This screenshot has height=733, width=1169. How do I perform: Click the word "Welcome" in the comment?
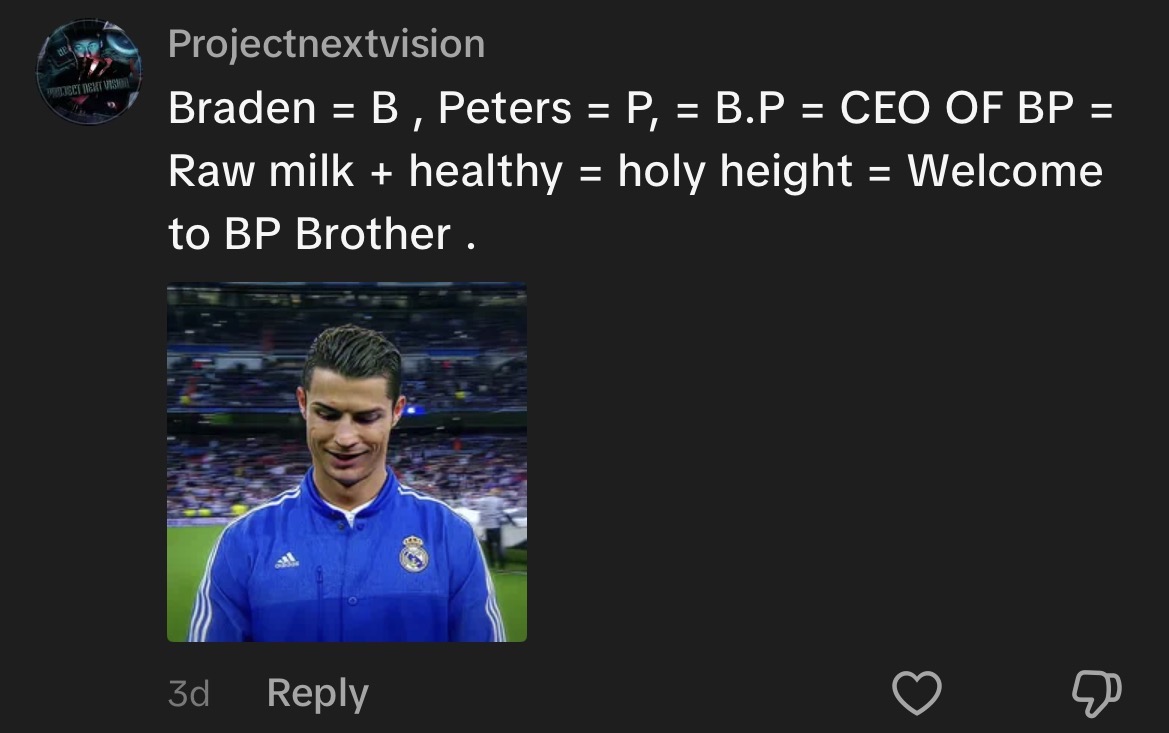click(1005, 171)
